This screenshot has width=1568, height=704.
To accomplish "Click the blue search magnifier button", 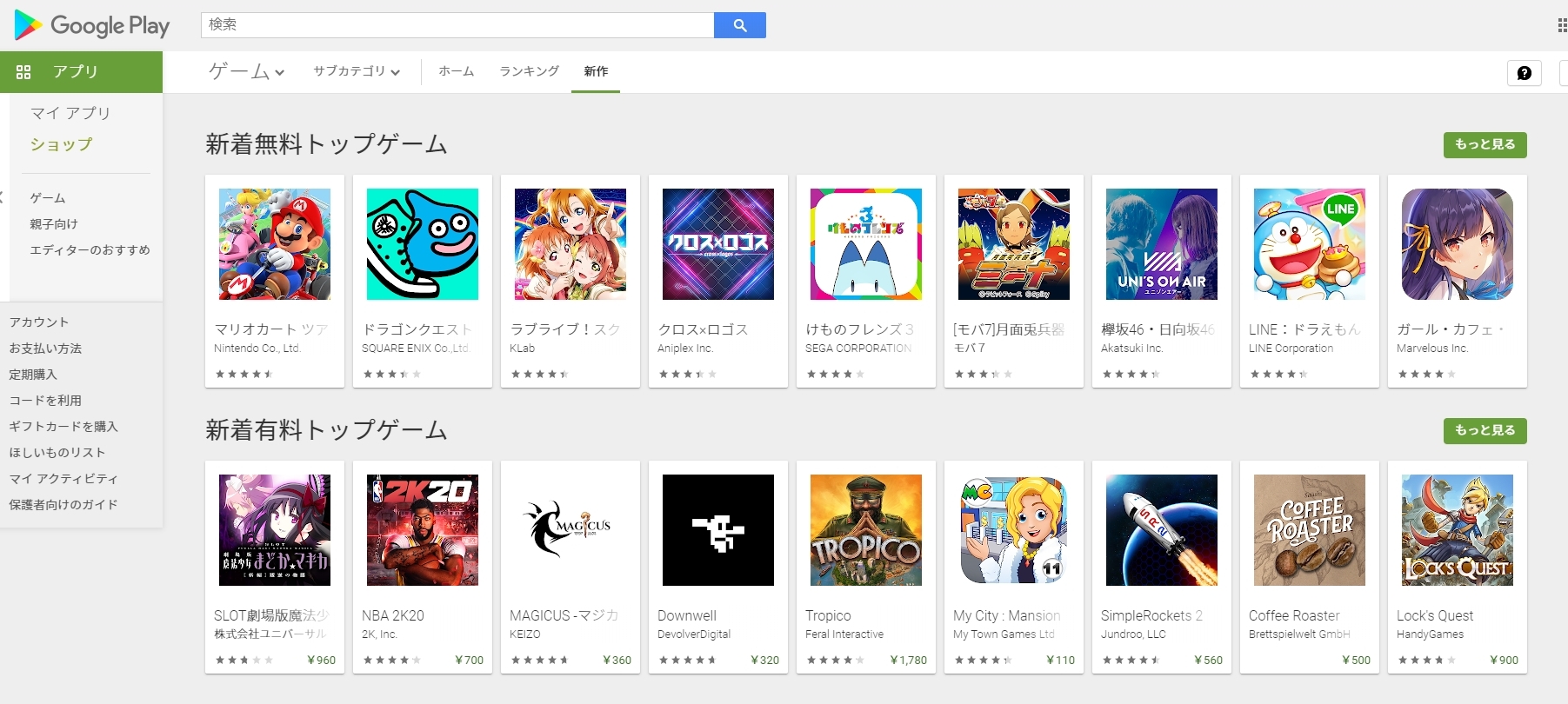I will coord(740,25).
